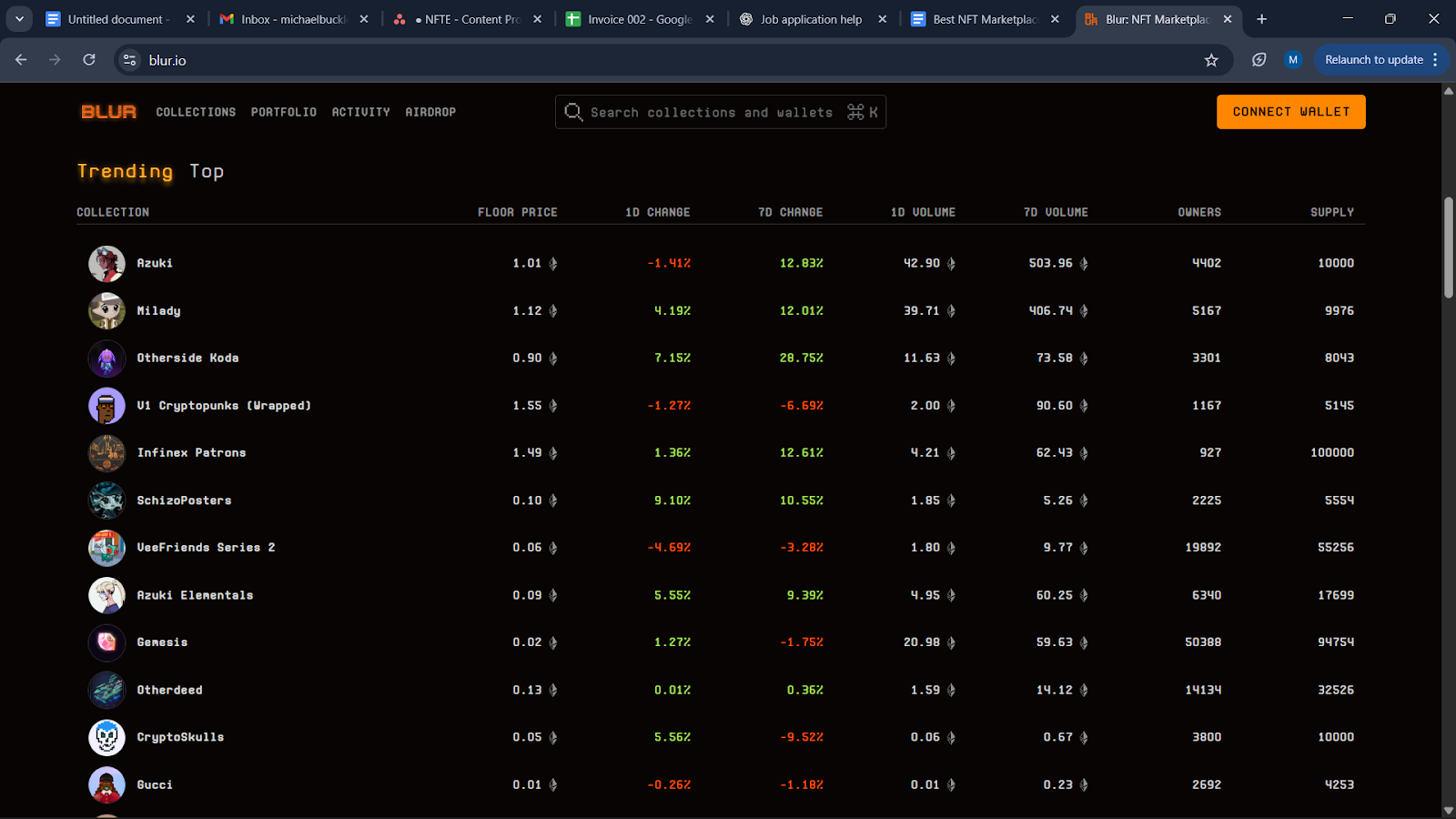Open the Otherside Koda collection
The height and width of the screenshot is (819, 1456).
point(187,359)
